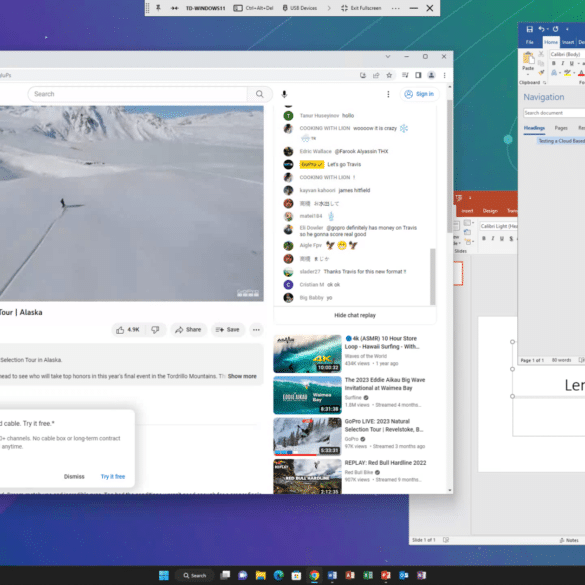The image size is (585, 585).
Task: Click Cut scissors icon in Word
Action: click(x=541, y=54)
